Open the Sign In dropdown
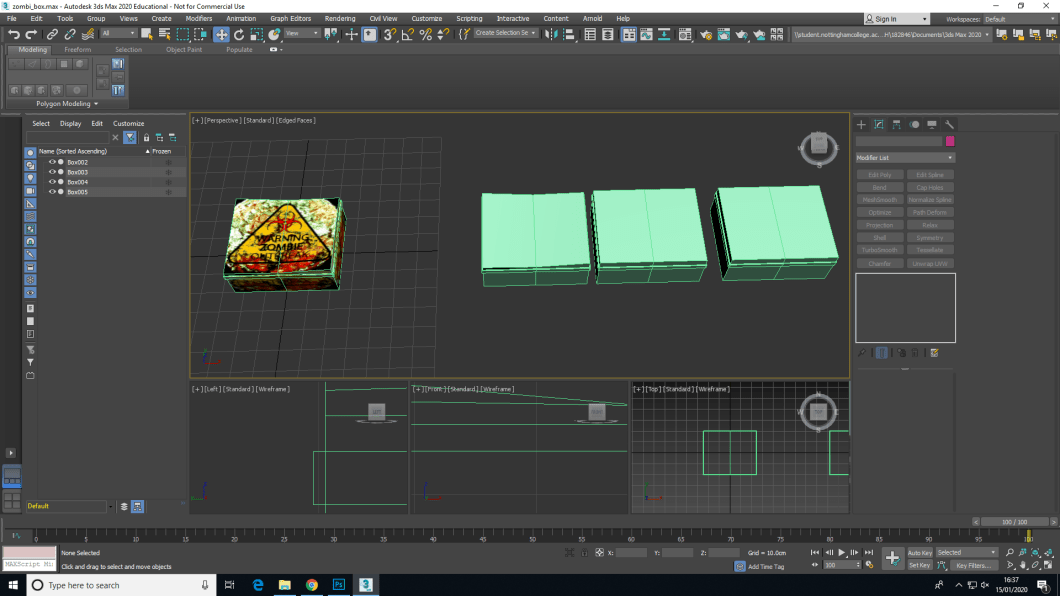 (896, 19)
